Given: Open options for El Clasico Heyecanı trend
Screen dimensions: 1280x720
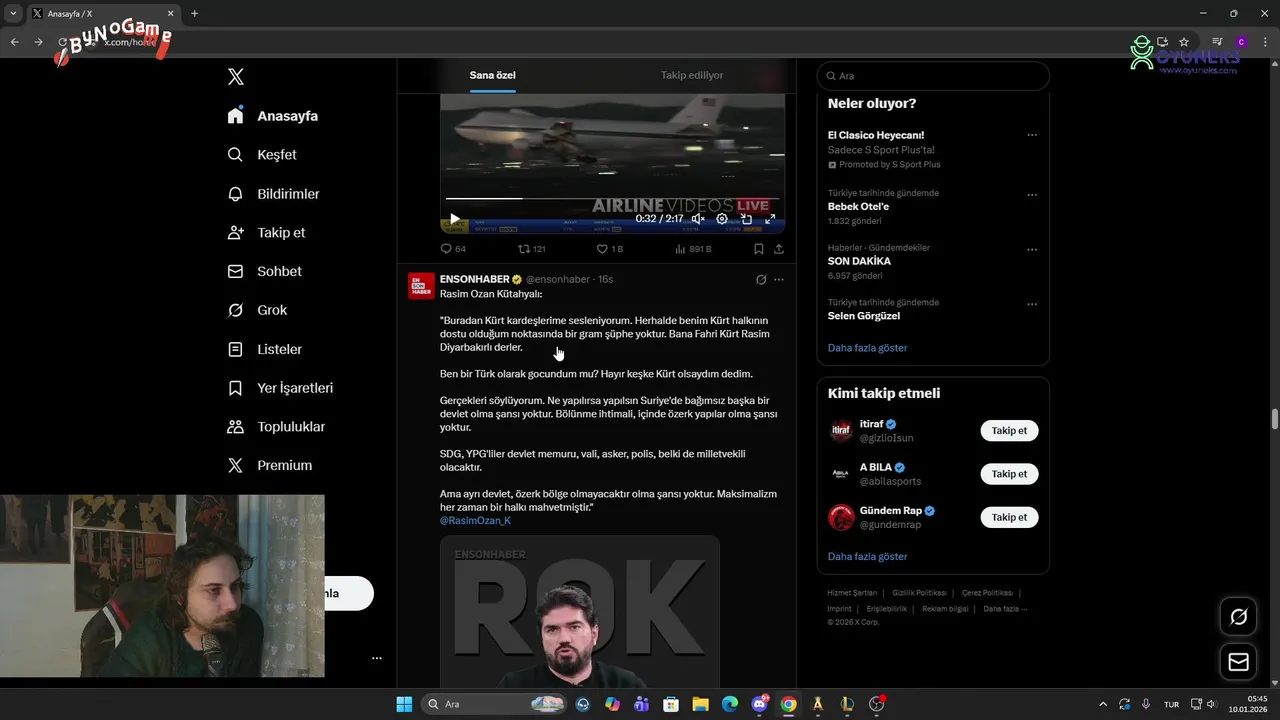Looking at the screenshot, I should point(1032,135).
